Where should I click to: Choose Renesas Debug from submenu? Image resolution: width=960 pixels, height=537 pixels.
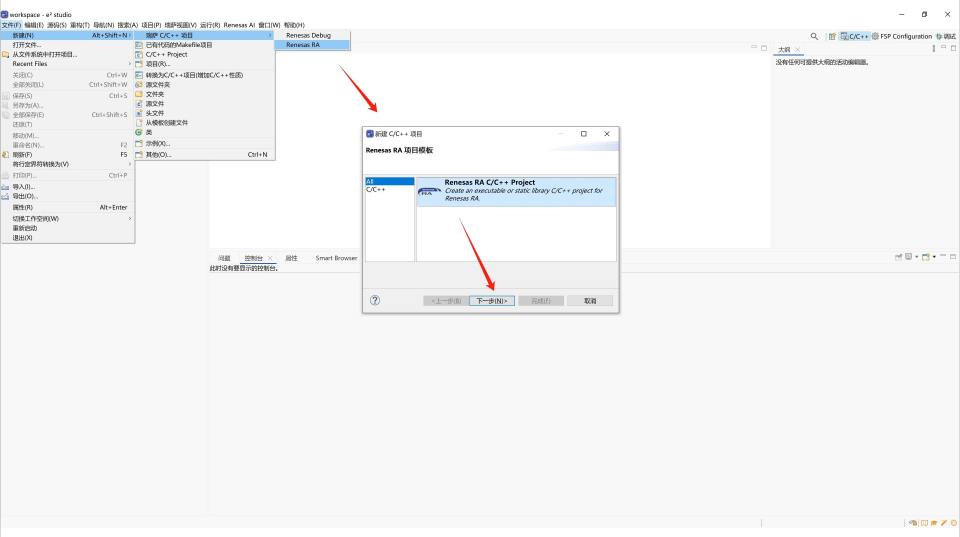click(312, 36)
